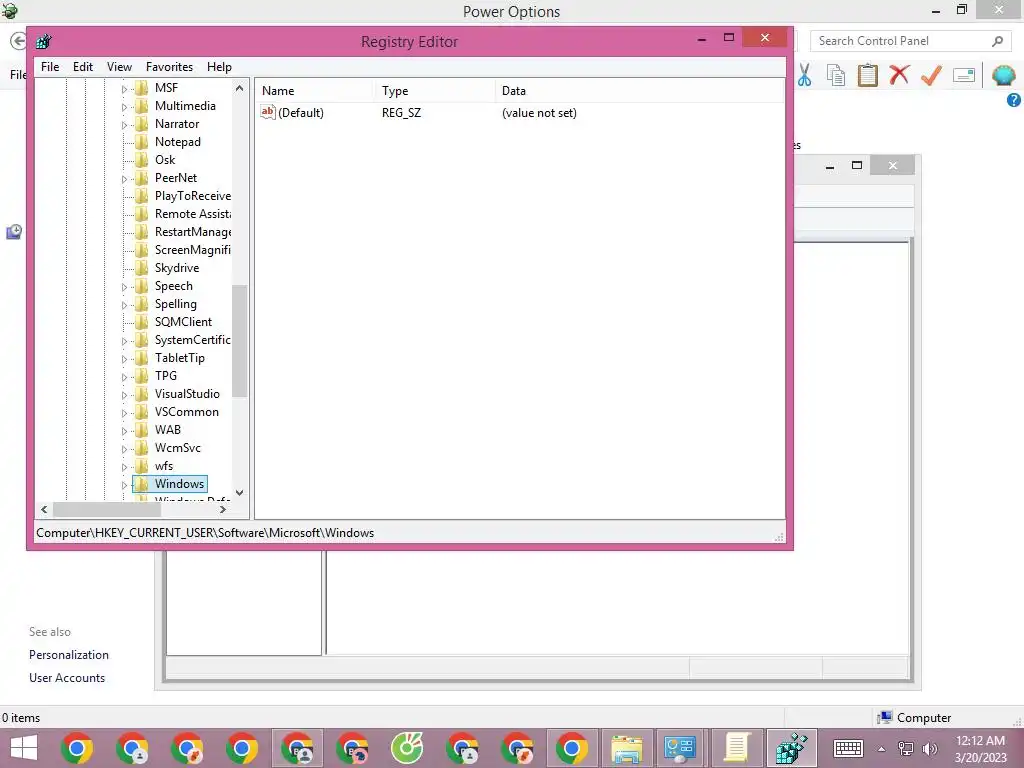Click the tree pane scroll up arrow
The width and height of the screenshot is (1024, 768).
point(240,88)
